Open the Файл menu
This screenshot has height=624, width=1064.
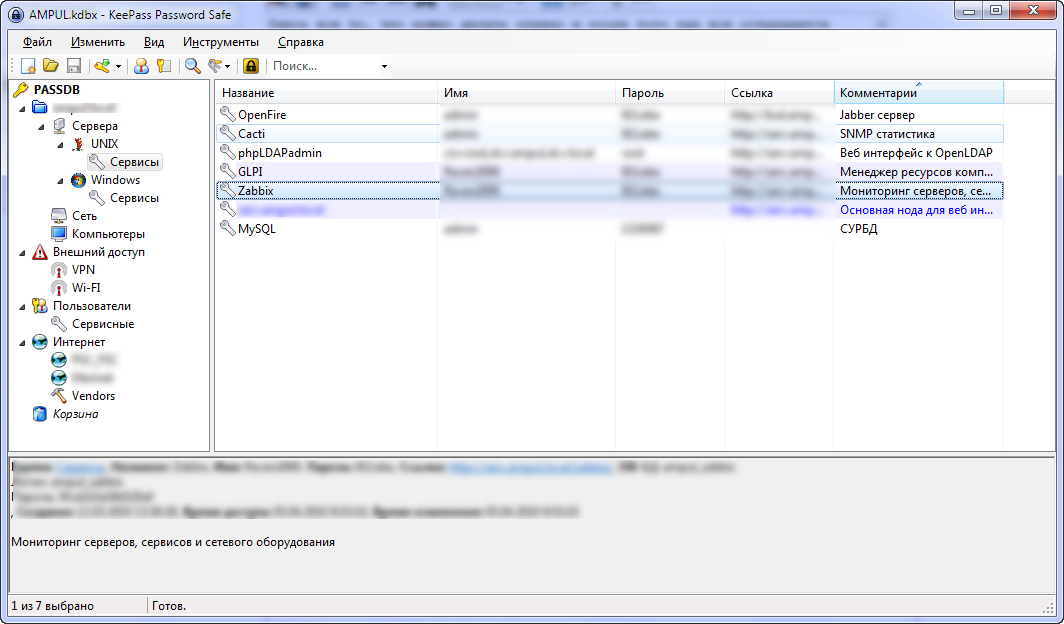click(x=37, y=42)
